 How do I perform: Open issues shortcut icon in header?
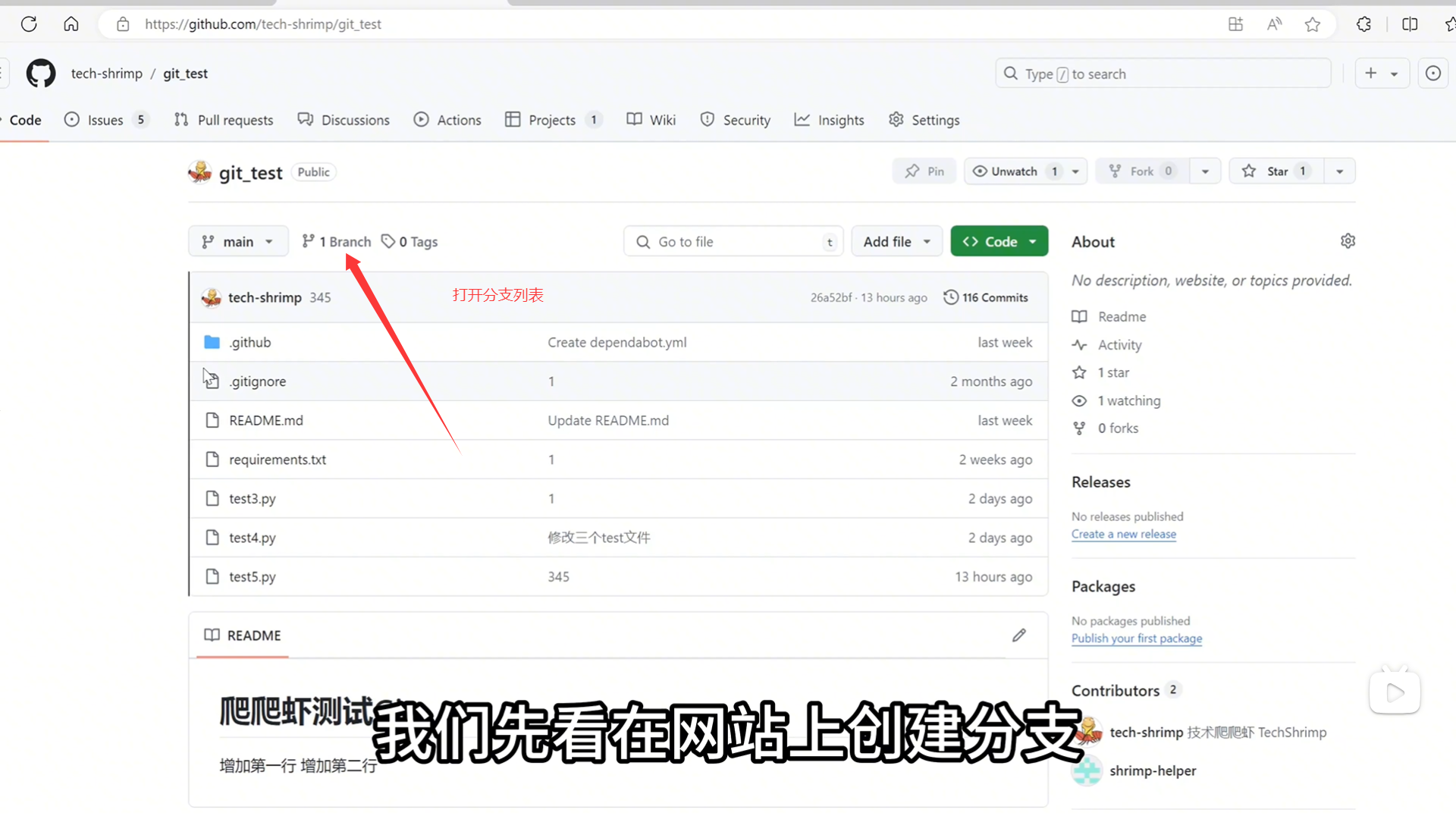pos(1432,74)
